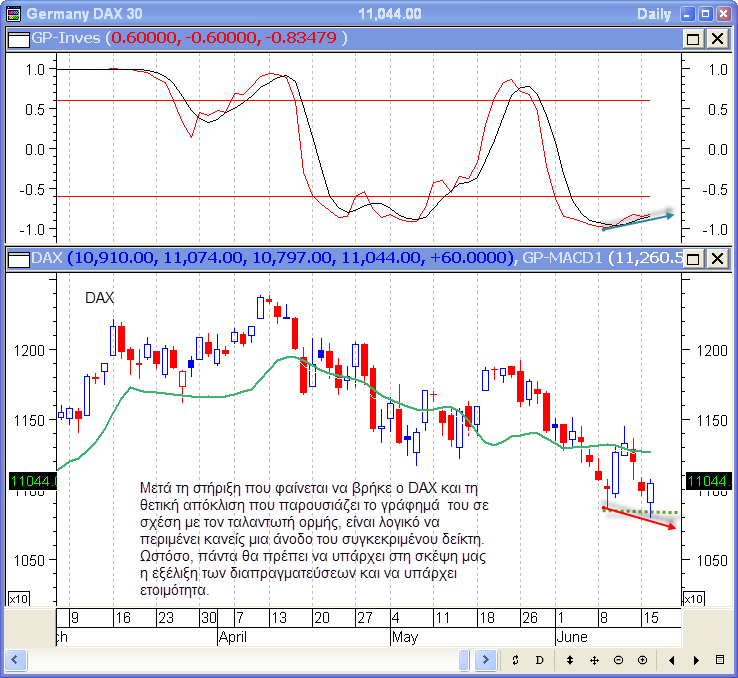
Task: Click the 11,044.00 price in title bar
Action: point(390,14)
